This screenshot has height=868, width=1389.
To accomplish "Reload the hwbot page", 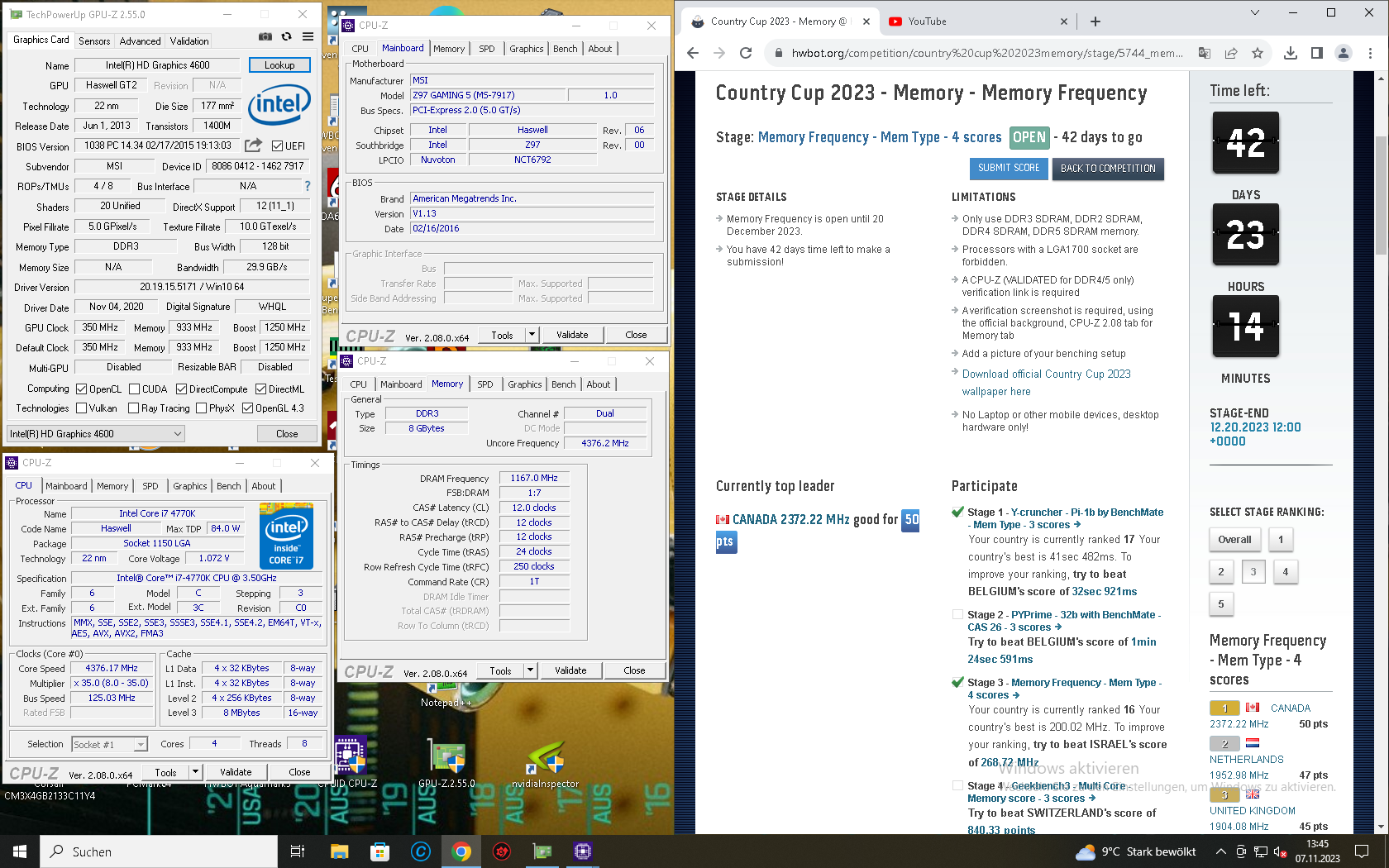I will (746, 53).
